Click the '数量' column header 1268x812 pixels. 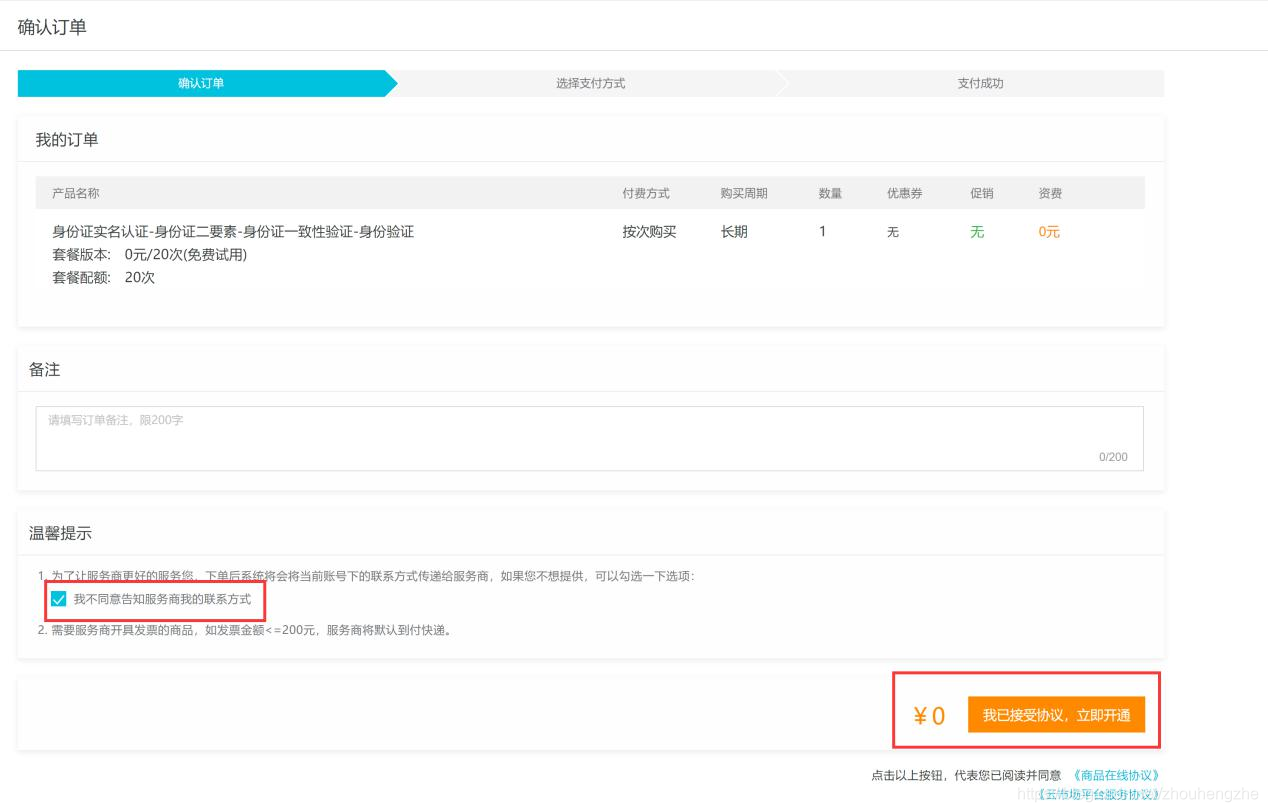(830, 193)
